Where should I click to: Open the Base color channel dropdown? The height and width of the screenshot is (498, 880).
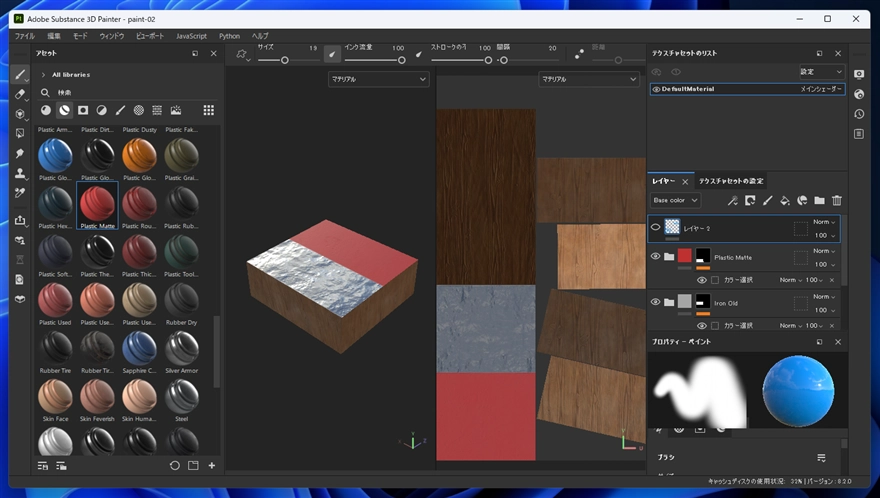pos(676,200)
